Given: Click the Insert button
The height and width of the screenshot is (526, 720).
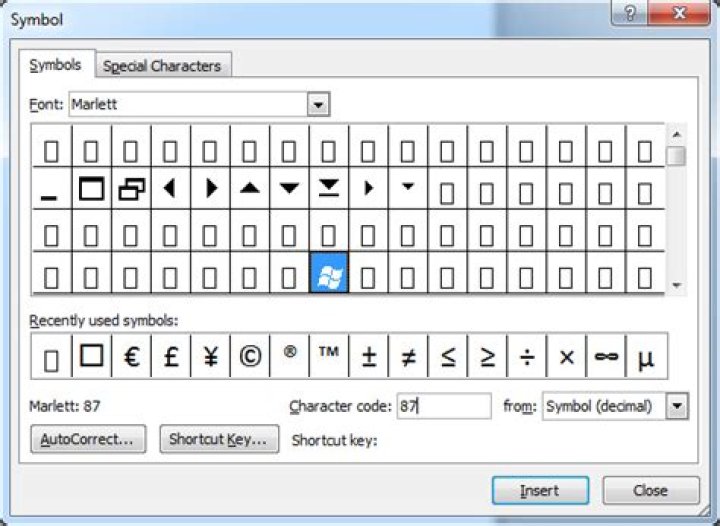Looking at the screenshot, I should (540, 490).
